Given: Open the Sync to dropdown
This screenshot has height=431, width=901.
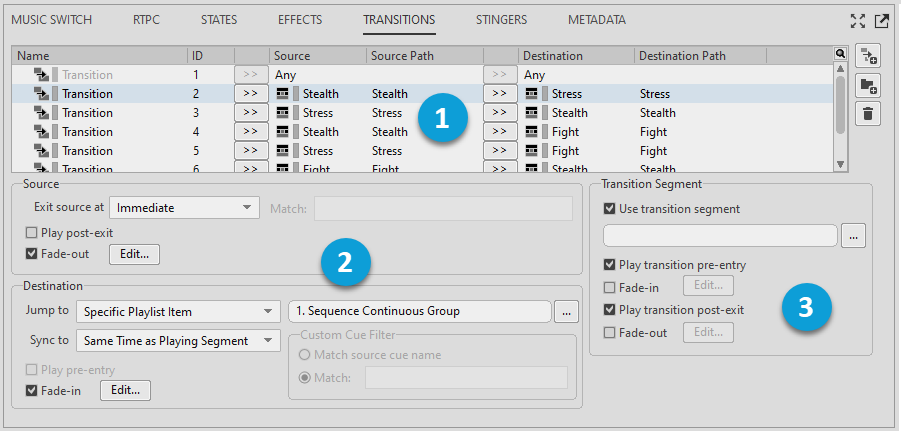Looking at the screenshot, I should point(179,341).
